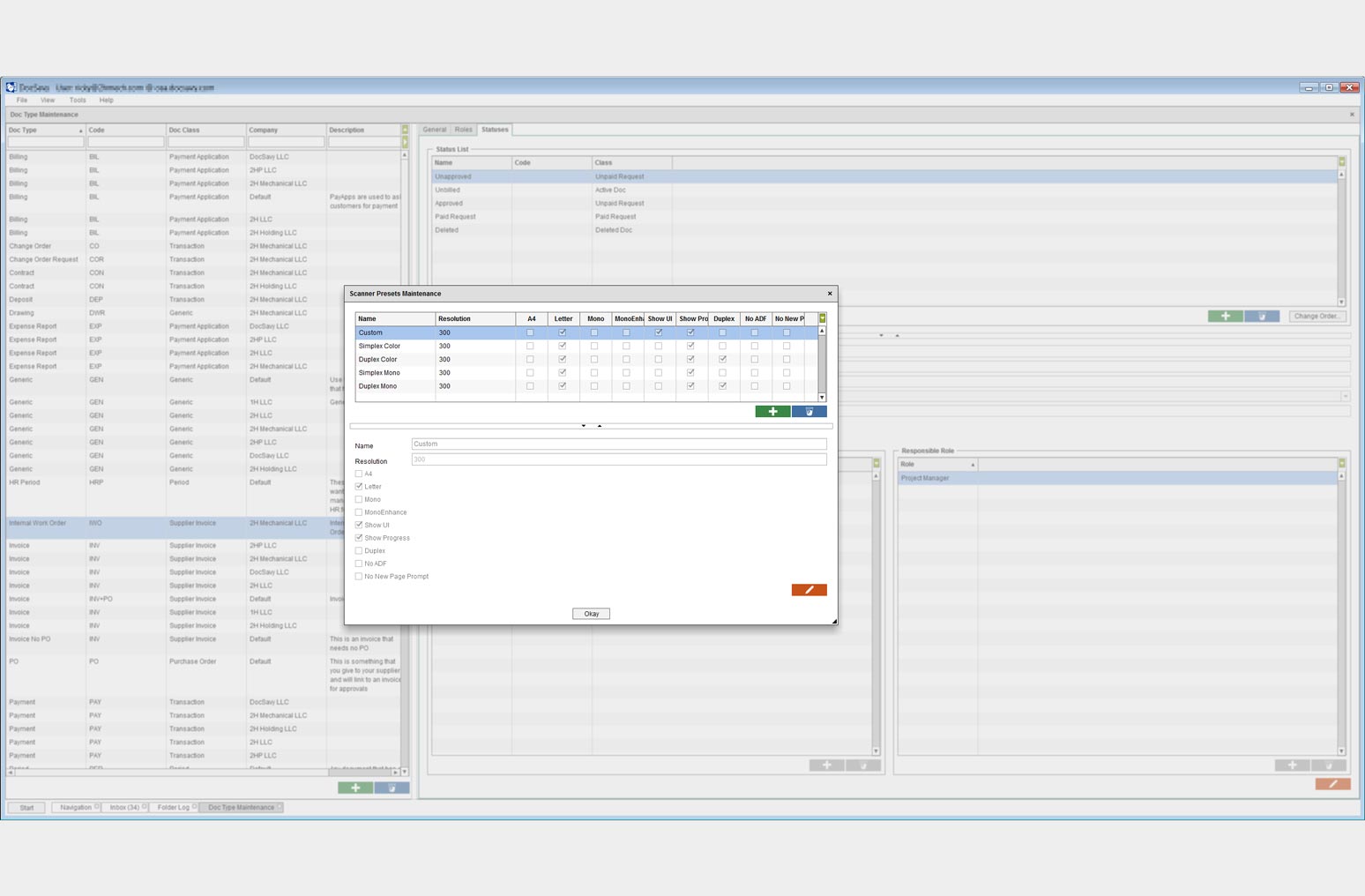
Task: Click the add doc type button below the list
Action: click(355, 788)
